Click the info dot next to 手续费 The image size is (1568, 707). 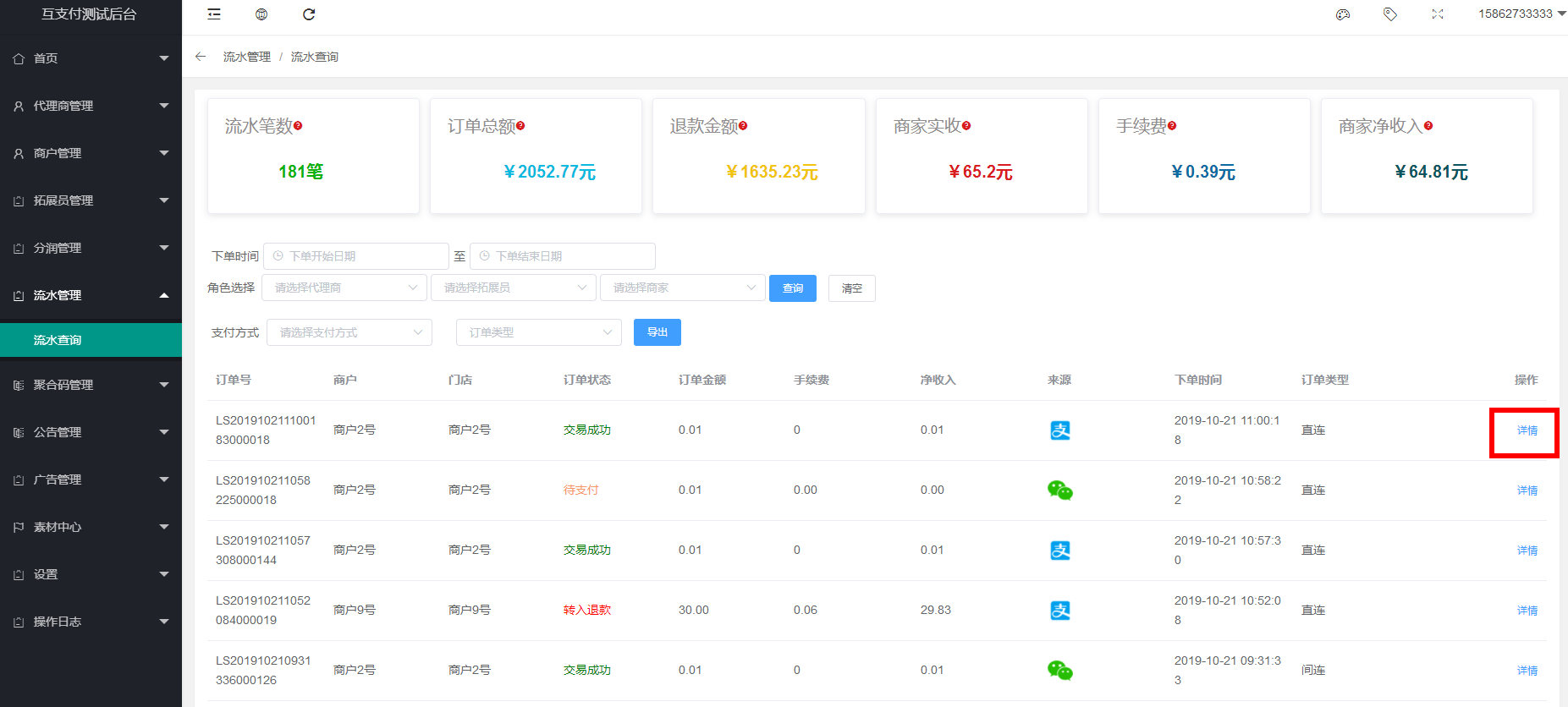coord(1172,126)
